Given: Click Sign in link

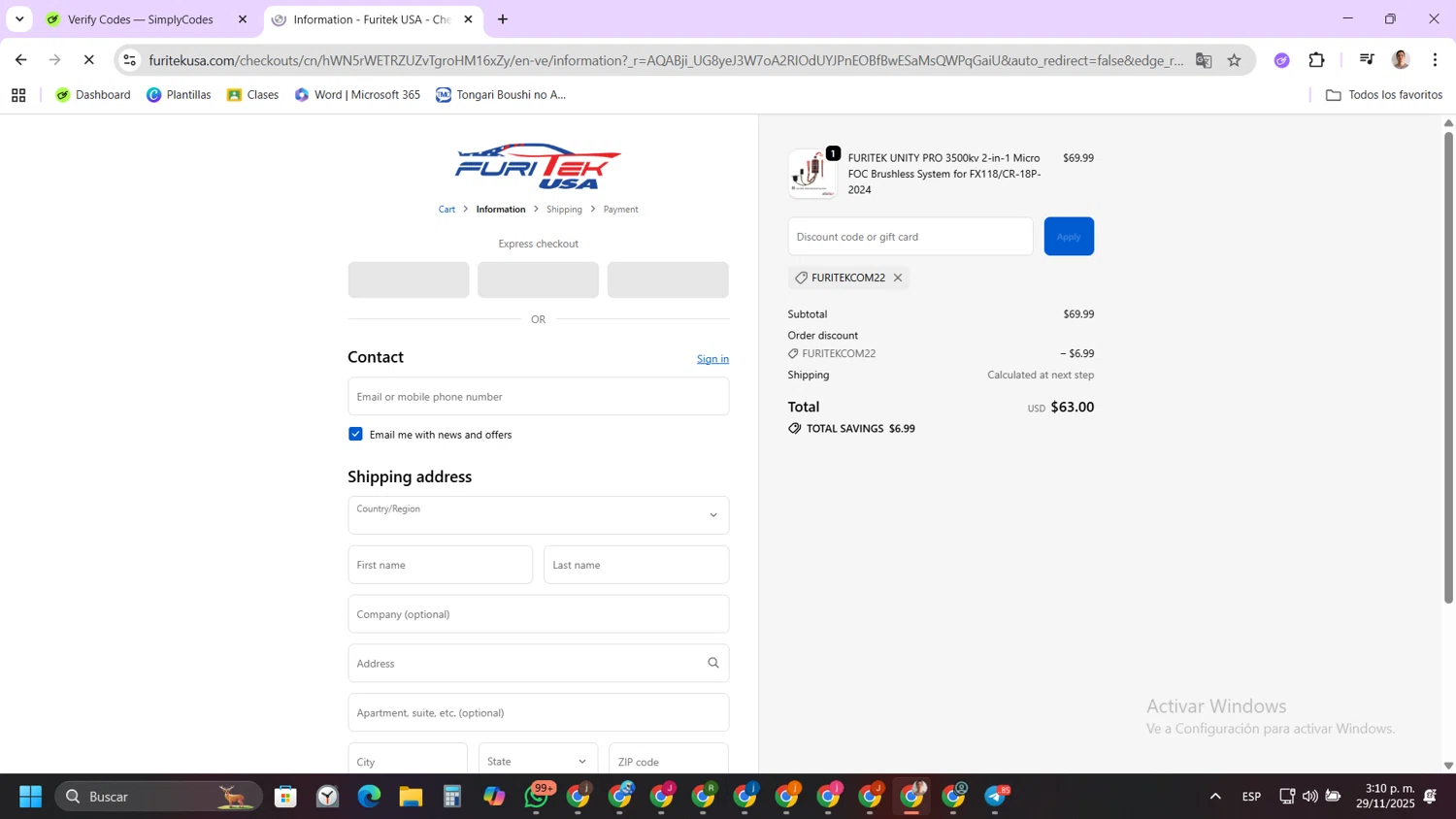Looking at the screenshot, I should coord(712,359).
